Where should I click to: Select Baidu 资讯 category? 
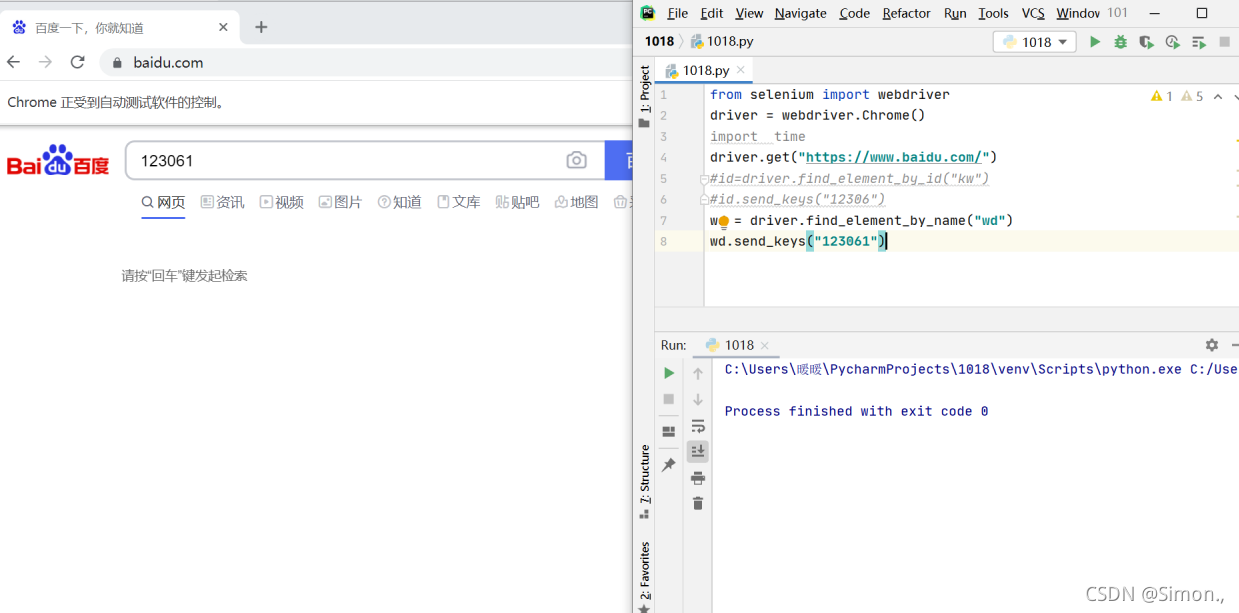[x=222, y=202]
